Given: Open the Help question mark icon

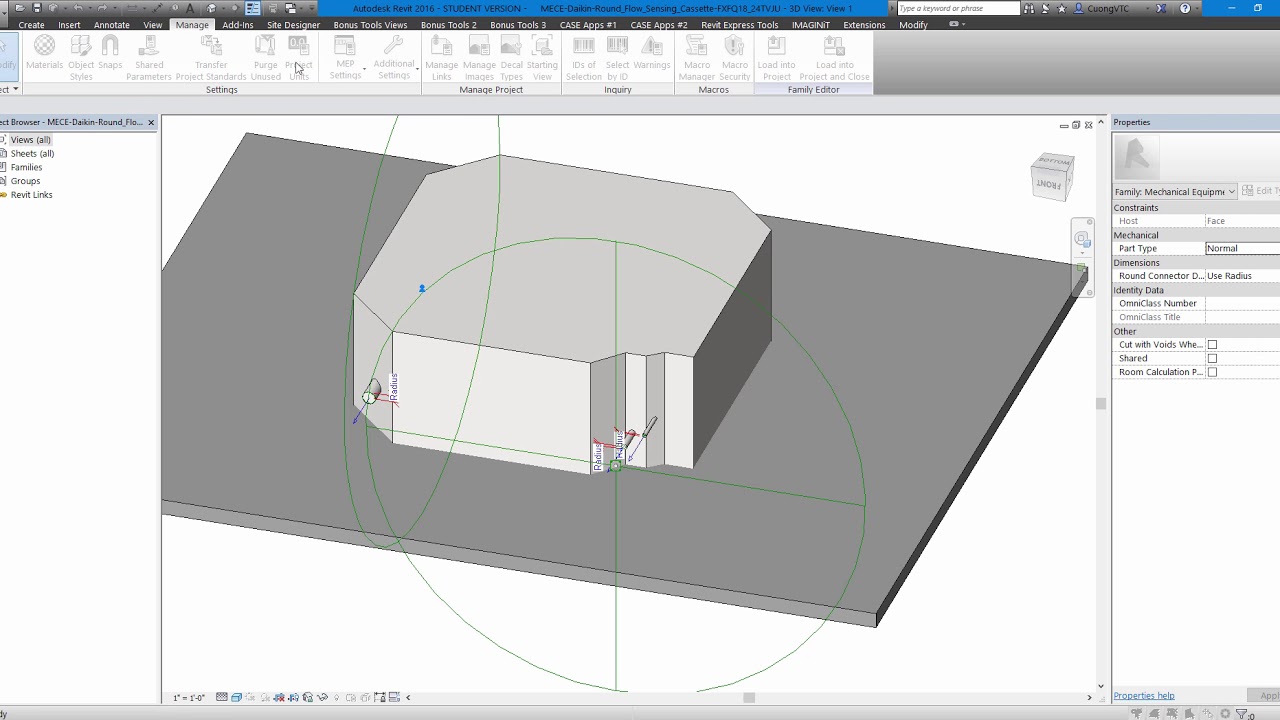Looking at the screenshot, I should pos(1185,8).
